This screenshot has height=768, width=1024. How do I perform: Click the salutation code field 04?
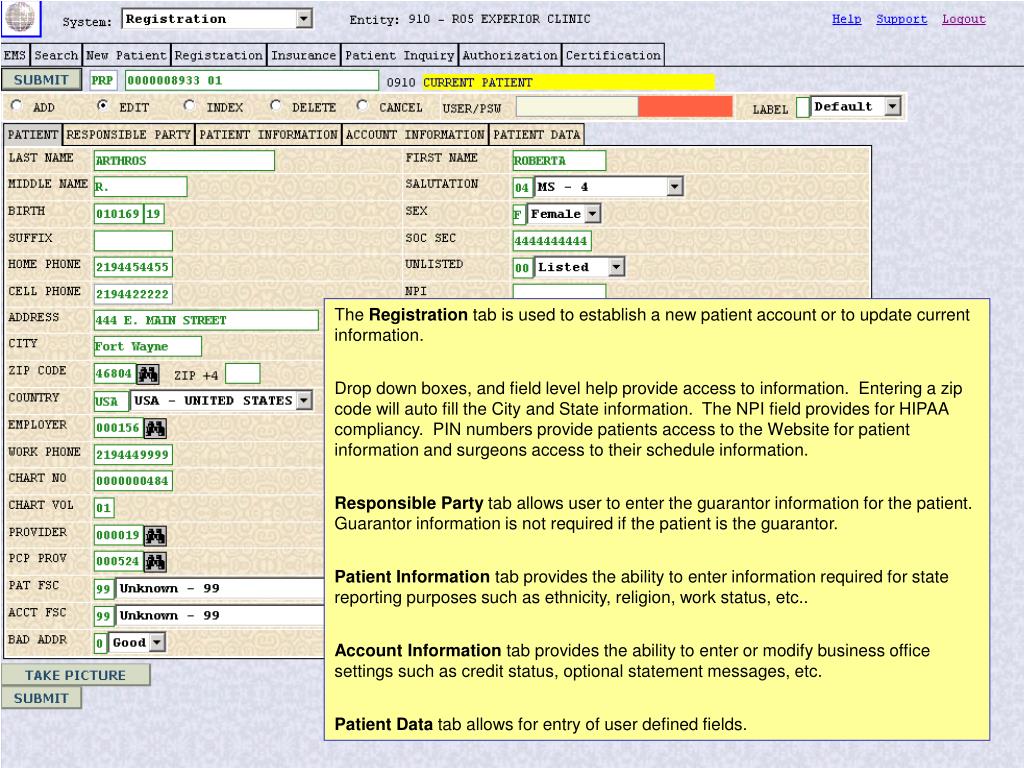[522, 187]
